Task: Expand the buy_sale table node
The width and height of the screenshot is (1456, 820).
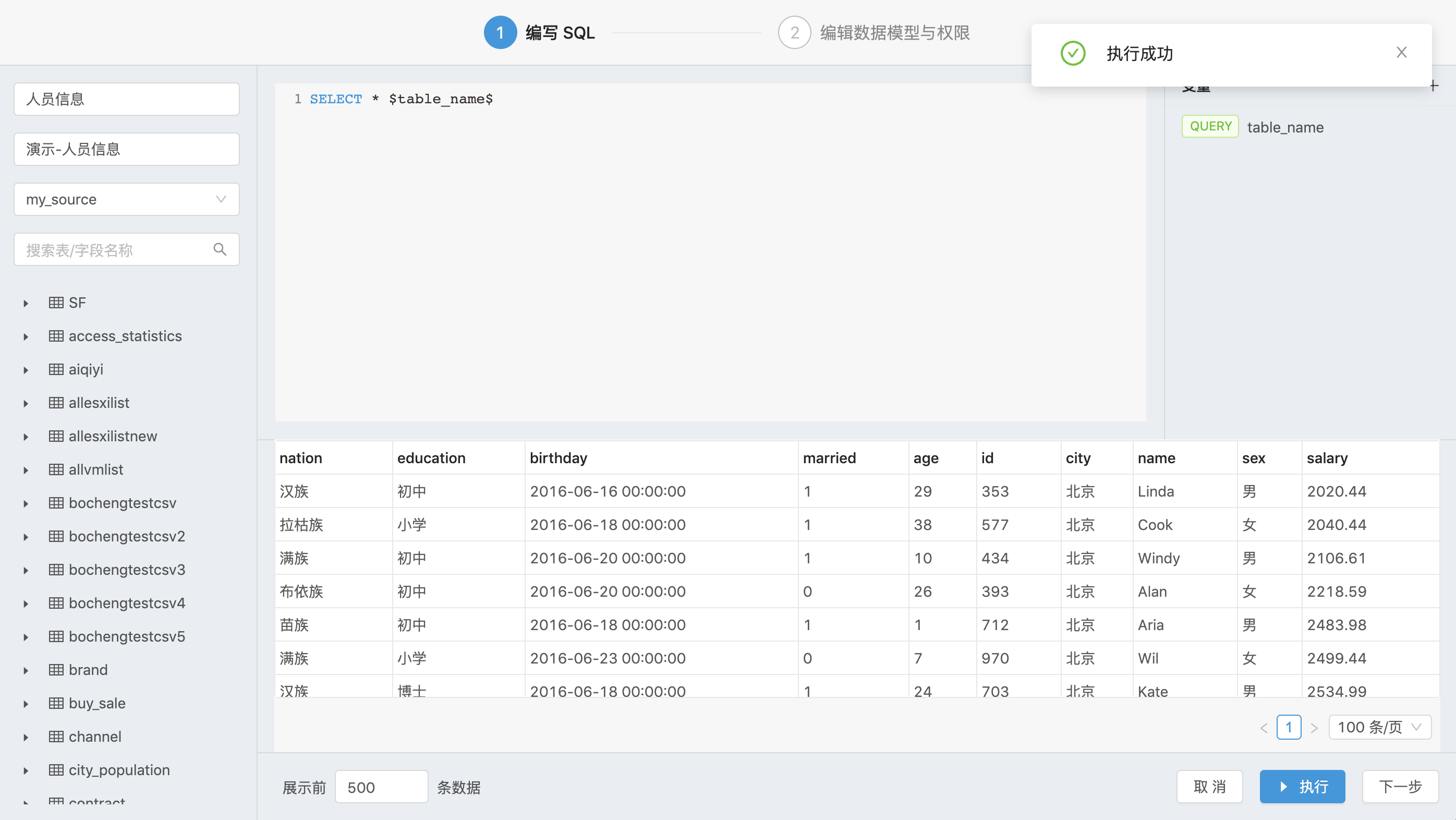Action: (26, 704)
